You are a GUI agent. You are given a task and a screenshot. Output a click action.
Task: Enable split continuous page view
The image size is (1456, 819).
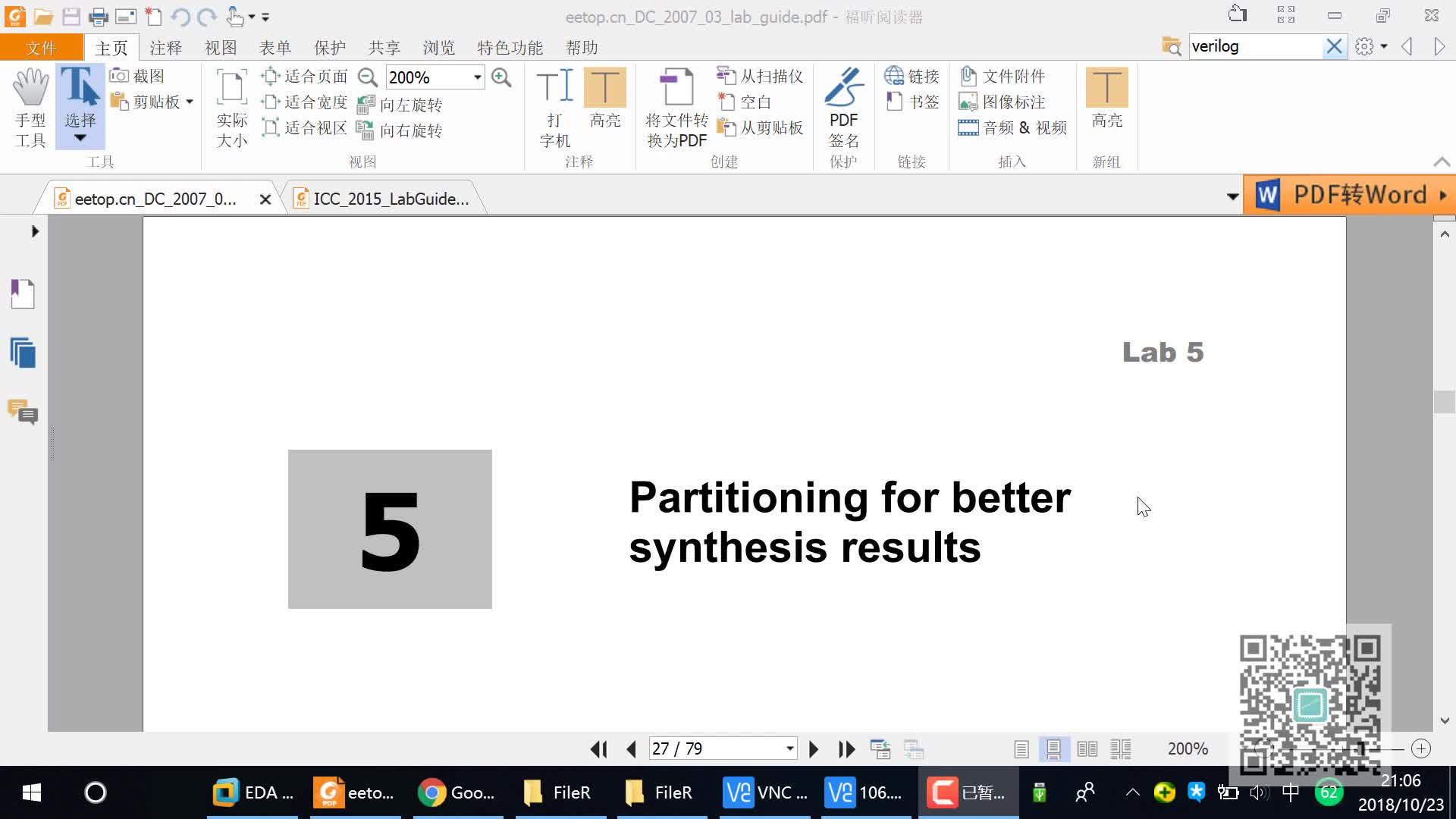point(1120,748)
